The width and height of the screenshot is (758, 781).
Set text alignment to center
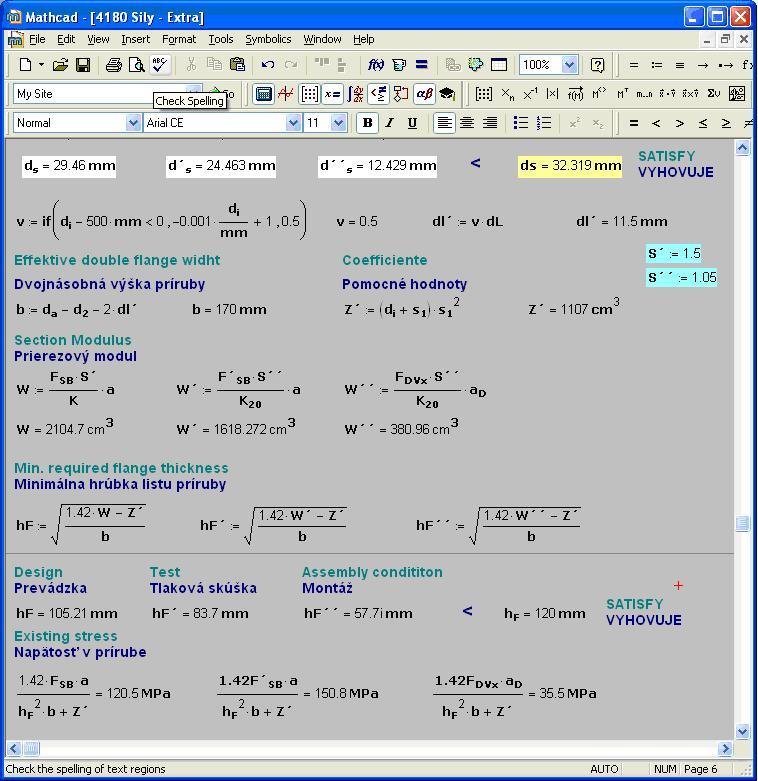(x=467, y=123)
